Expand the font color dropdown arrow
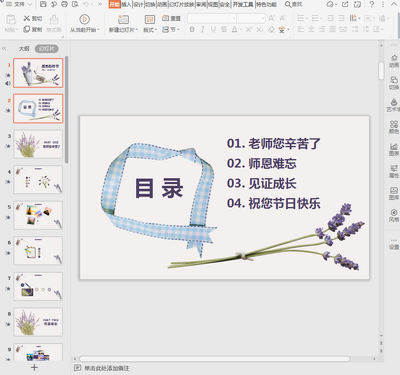Viewport: 400px width, 375px height. (x=241, y=30)
